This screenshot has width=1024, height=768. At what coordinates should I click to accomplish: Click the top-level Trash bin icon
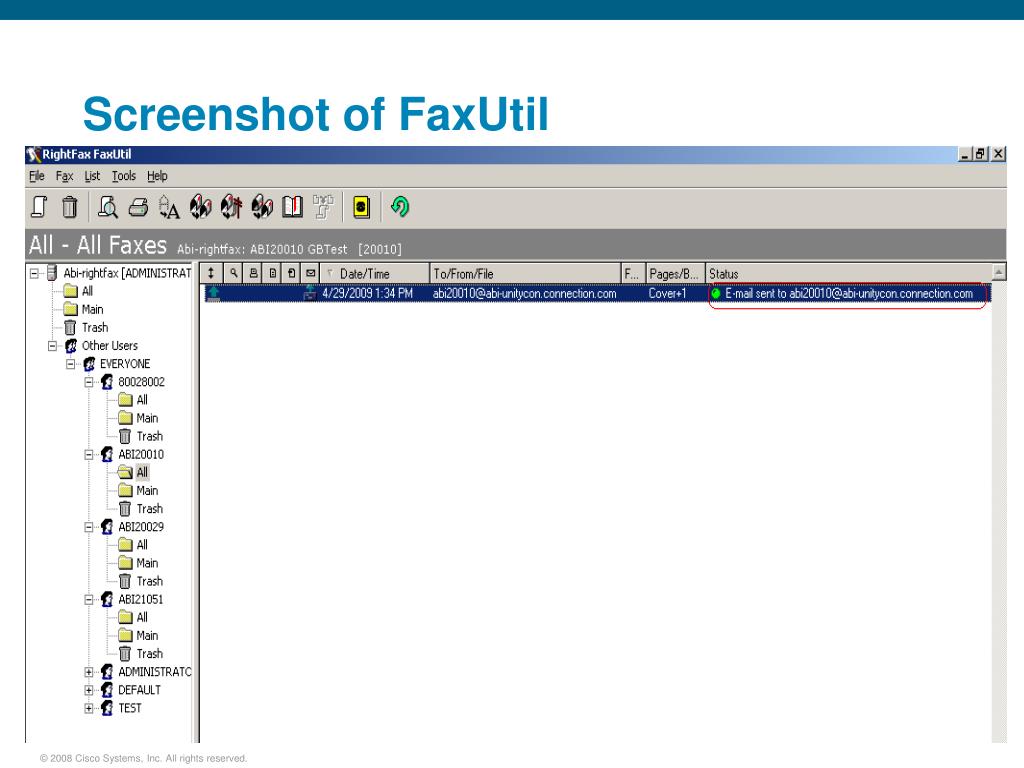(x=70, y=328)
